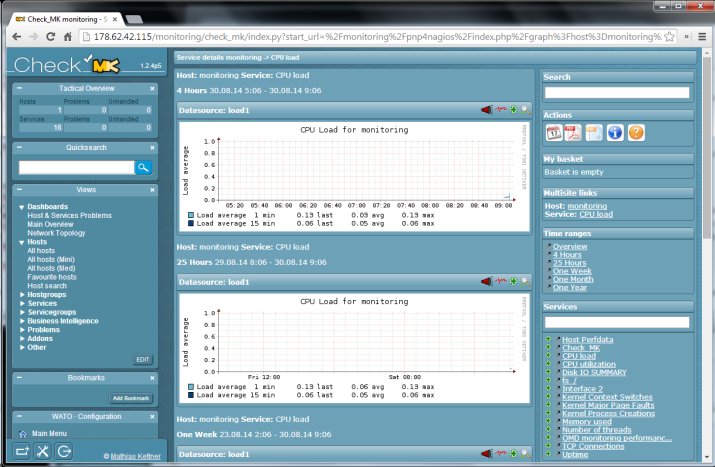The height and width of the screenshot is (467, 715).
Task: Open the All hosts view
Action: point(41,250)
